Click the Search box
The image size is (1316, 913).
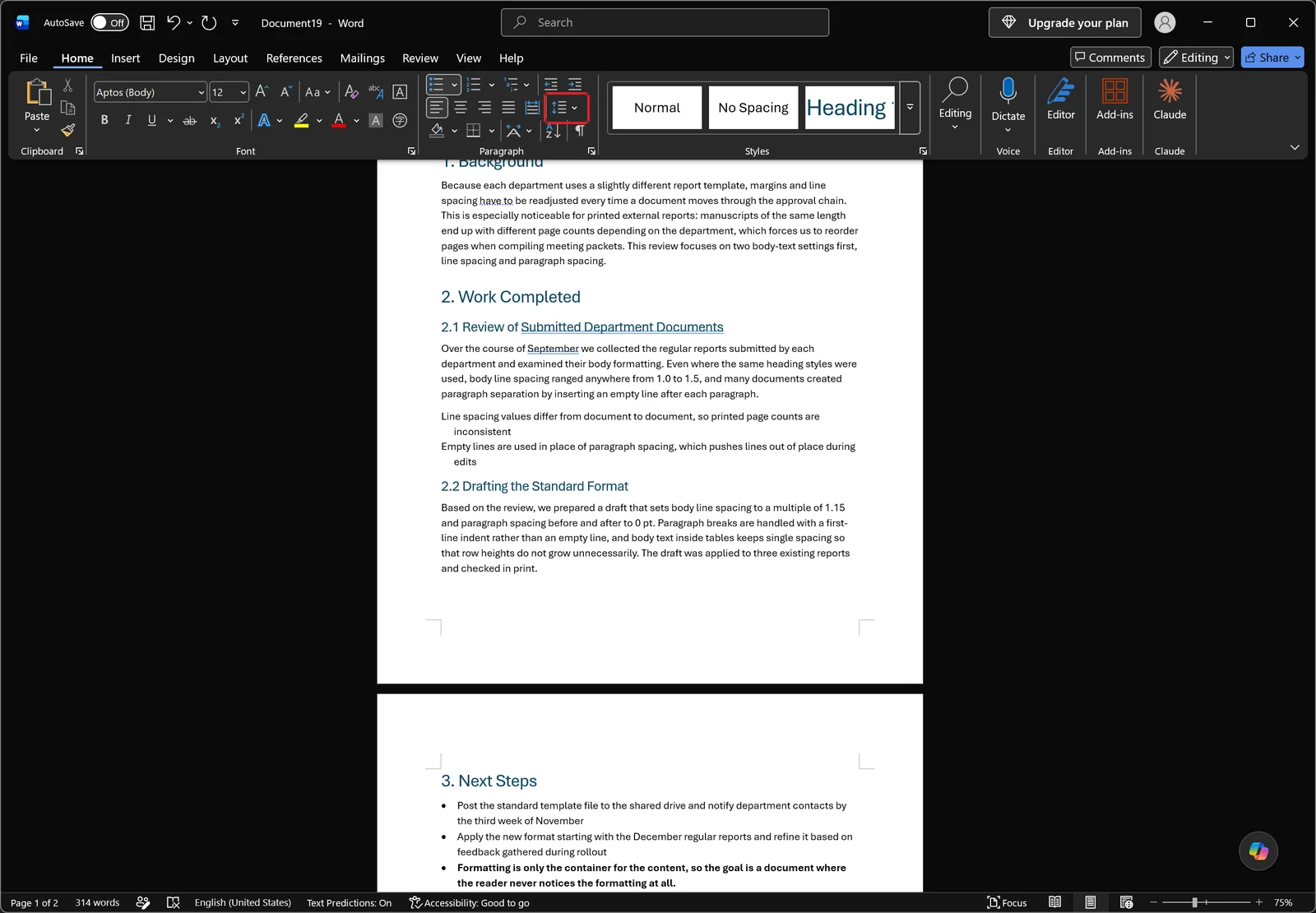point(665,23)
